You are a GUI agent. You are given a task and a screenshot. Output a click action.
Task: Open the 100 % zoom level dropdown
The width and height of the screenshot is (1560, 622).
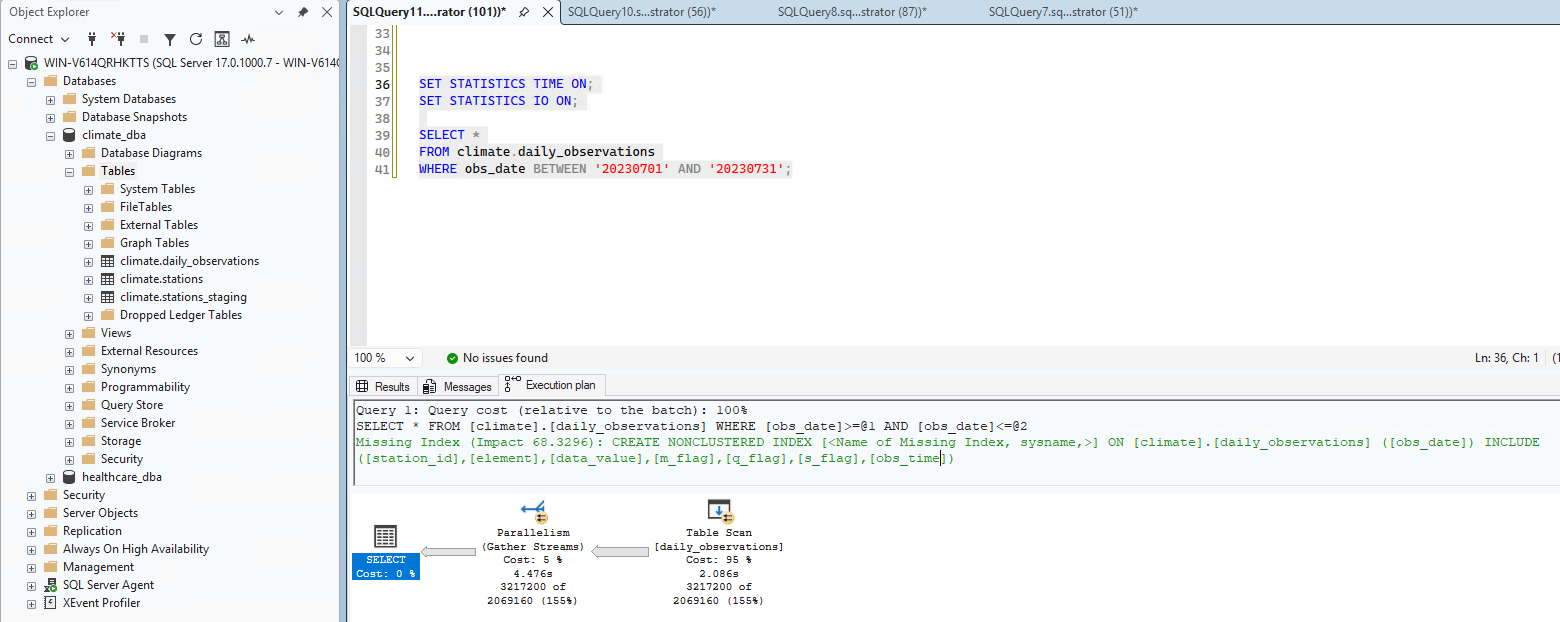point(410,358)
